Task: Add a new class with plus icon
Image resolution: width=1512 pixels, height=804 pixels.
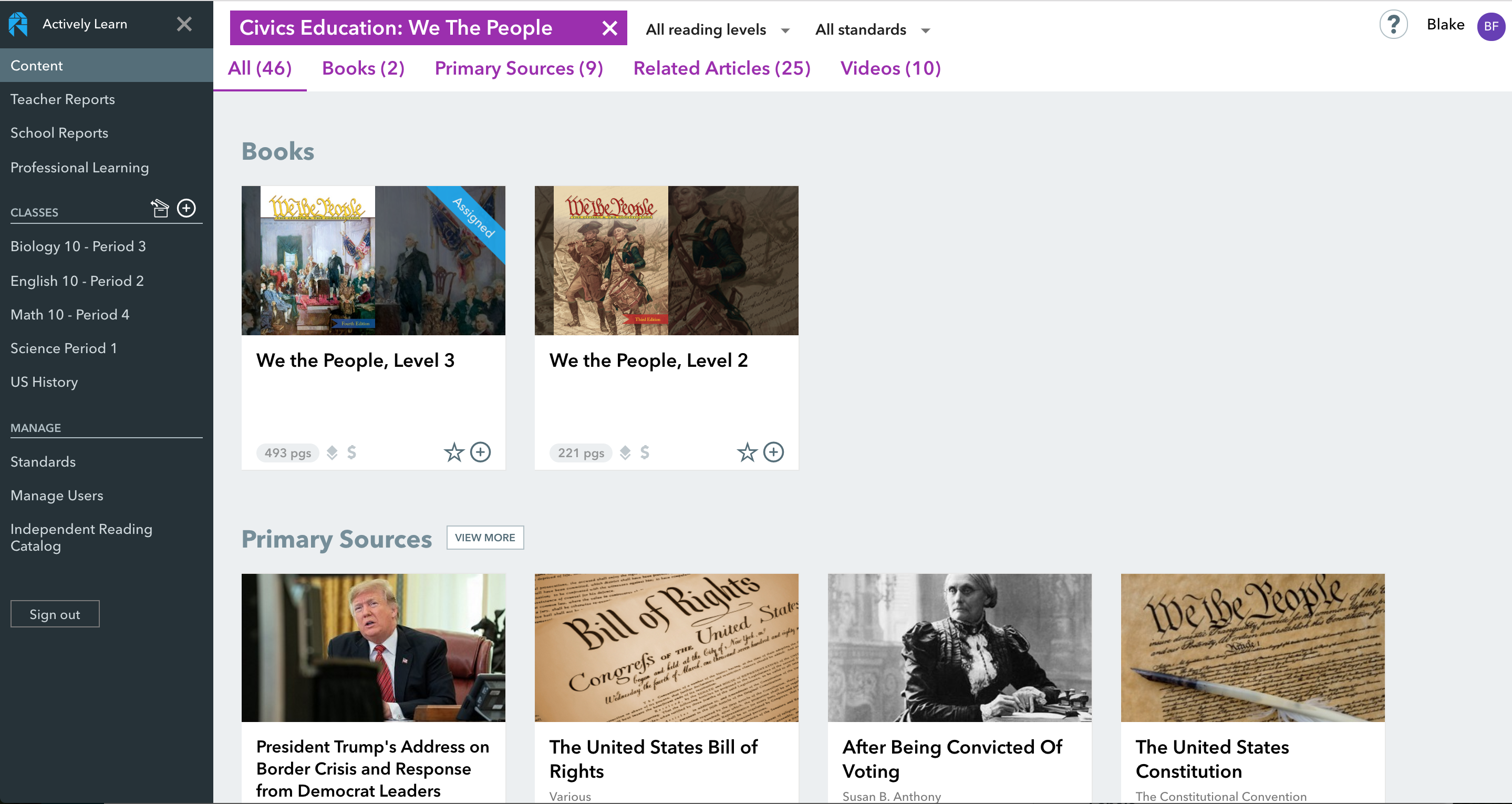Action: [187, 208]
